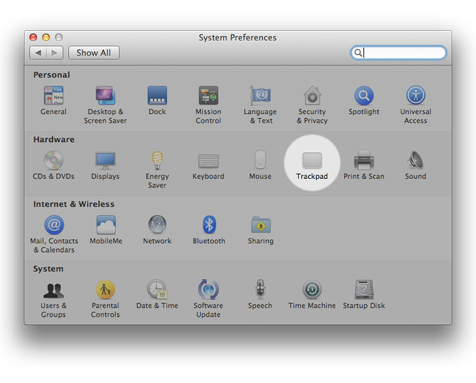Focus the search field
The width and height of the screenshot is (476, 383).
tap(398, 53)
